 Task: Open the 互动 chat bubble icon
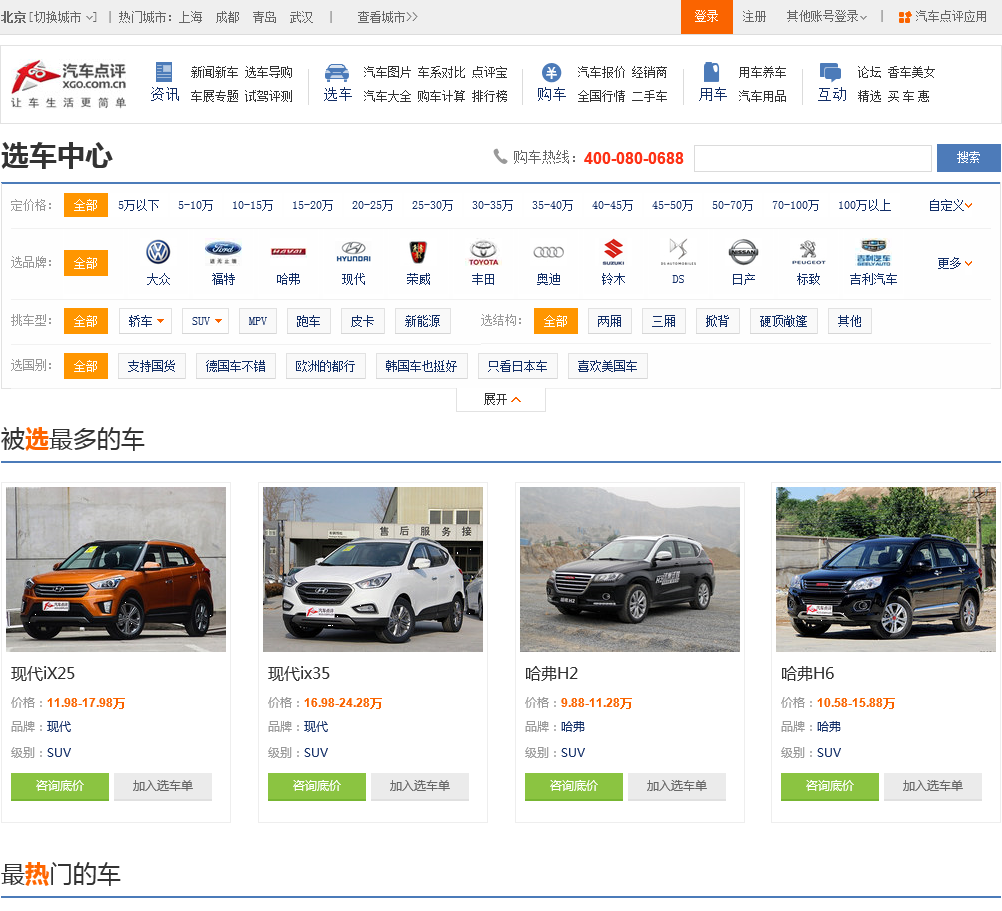(x=831, y=72)
